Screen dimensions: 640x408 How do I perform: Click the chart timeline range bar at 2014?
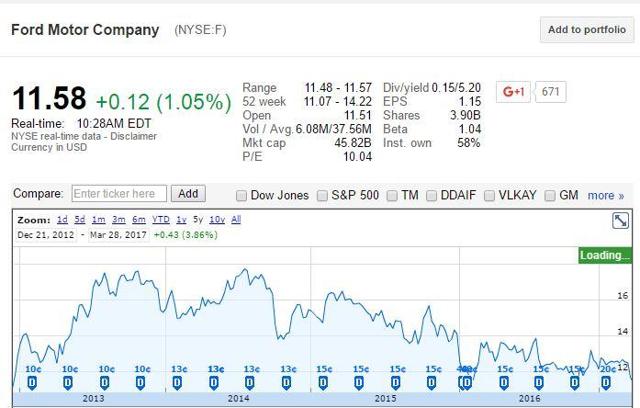pyautogui.click(x=238, y=399)
